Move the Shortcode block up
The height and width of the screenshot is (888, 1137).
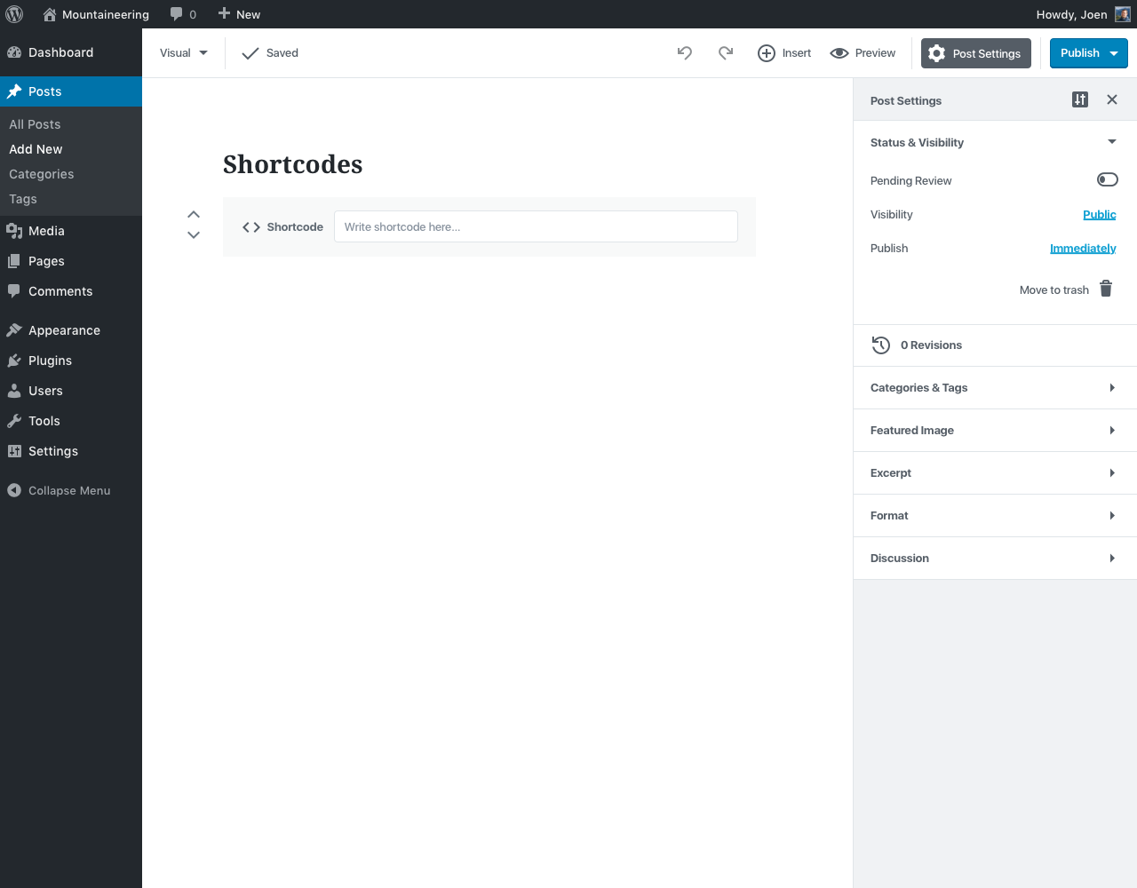[194, 215]
